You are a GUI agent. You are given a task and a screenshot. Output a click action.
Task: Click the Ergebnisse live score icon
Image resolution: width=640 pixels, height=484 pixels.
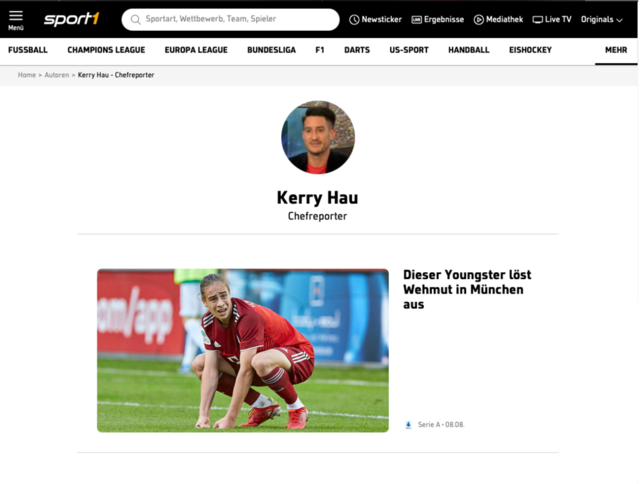[416, 20]
